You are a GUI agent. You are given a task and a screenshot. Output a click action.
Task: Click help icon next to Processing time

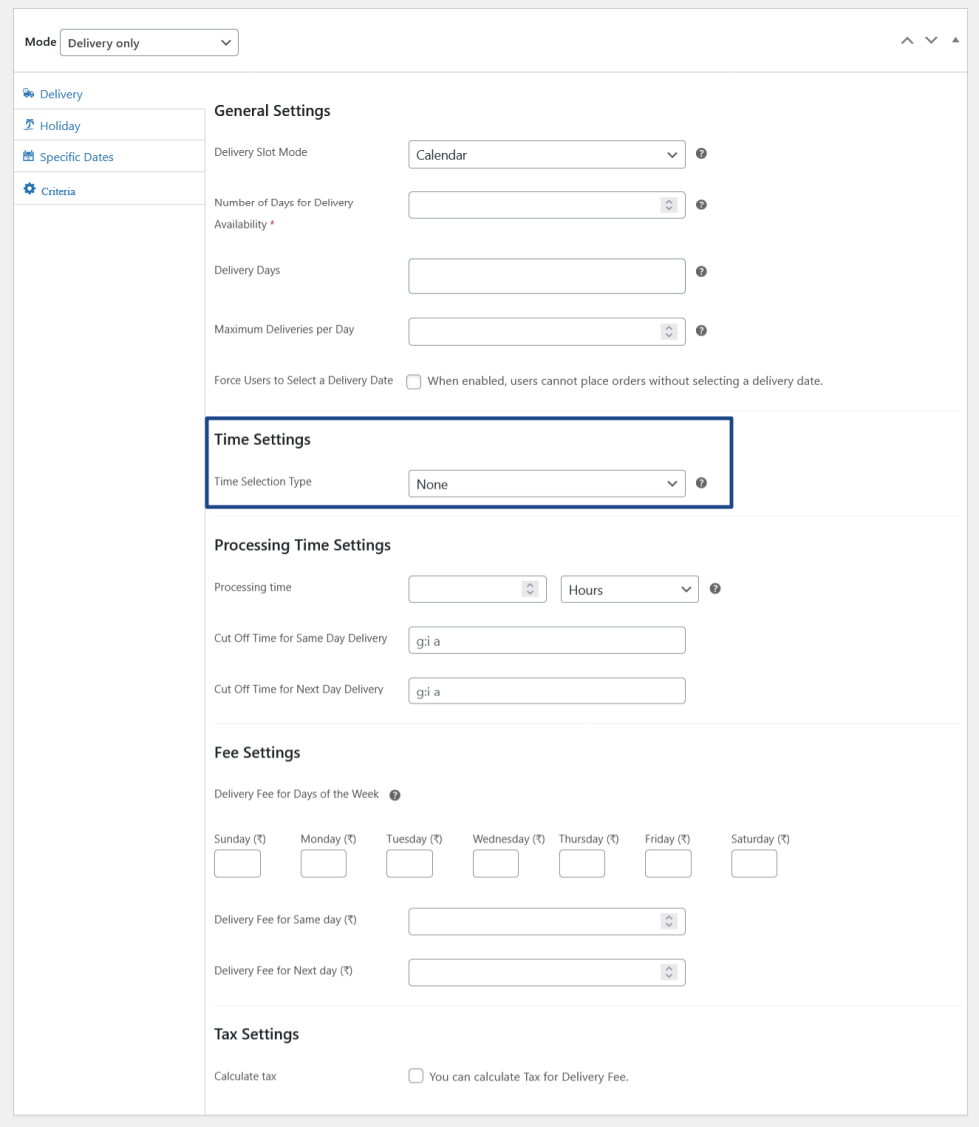tap(715, 589)
